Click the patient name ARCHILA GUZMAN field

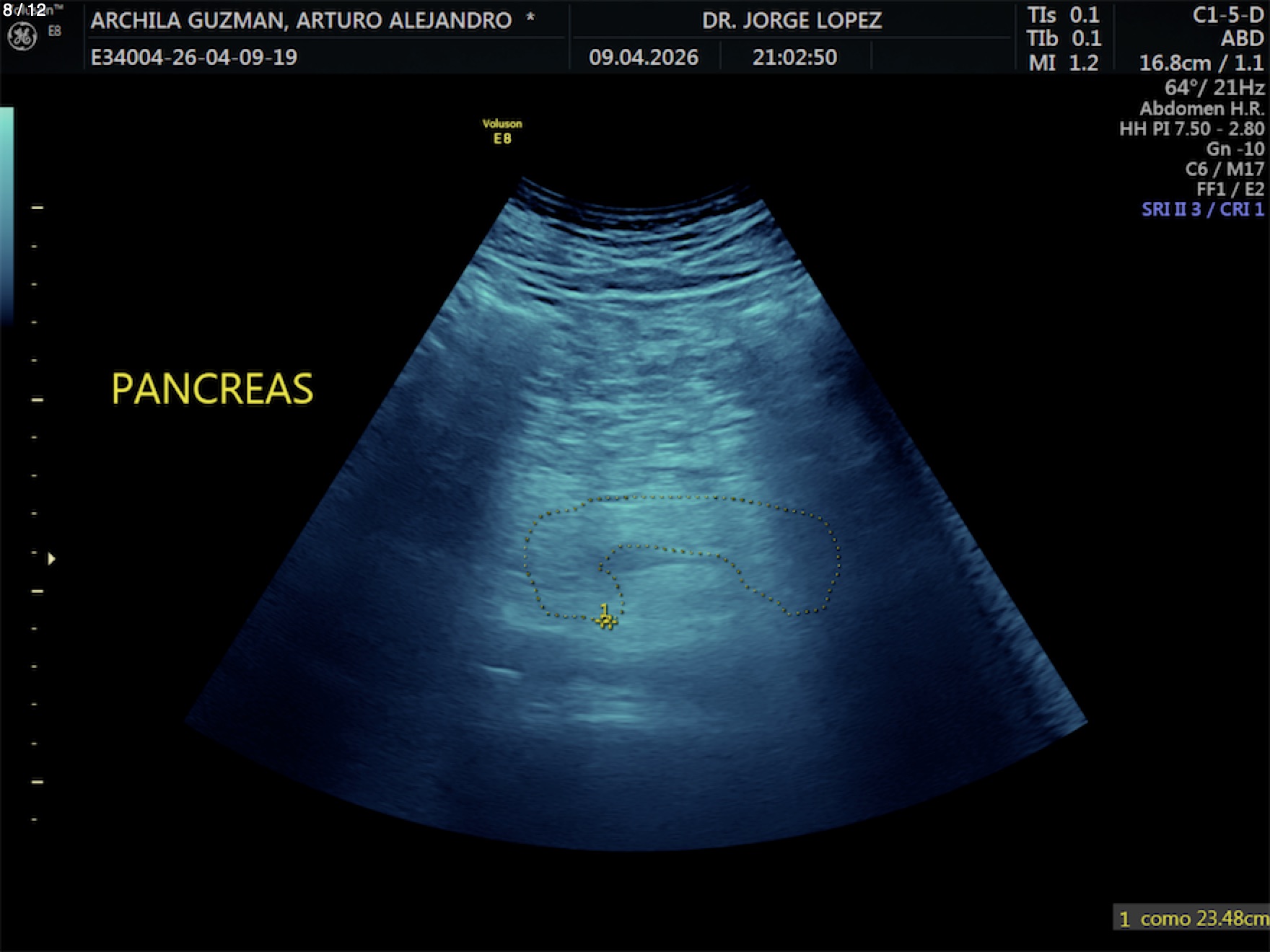[x=302, y=20]
